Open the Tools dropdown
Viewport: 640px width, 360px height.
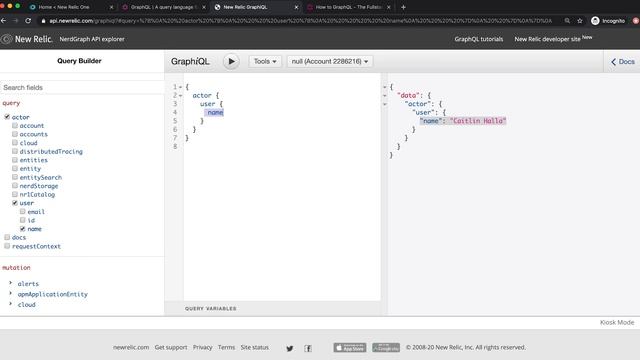coord(265,61)
